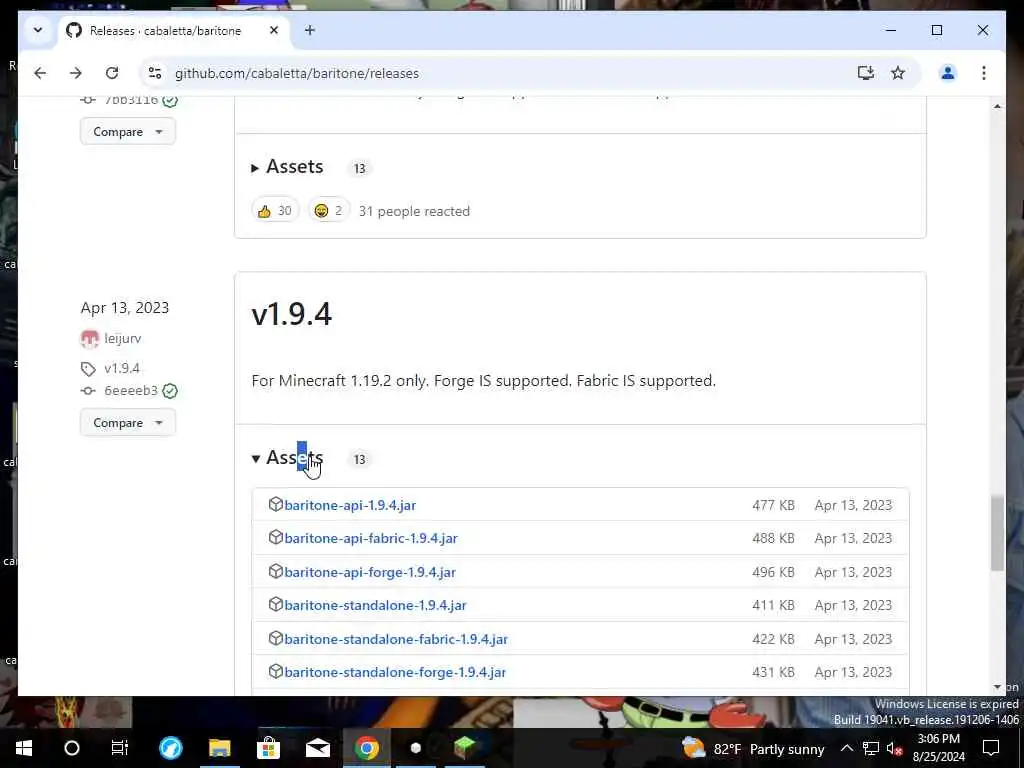This screenshot has width=1024, height=768.
Task: Show hidden system tray icons
Action: [846, 748]
